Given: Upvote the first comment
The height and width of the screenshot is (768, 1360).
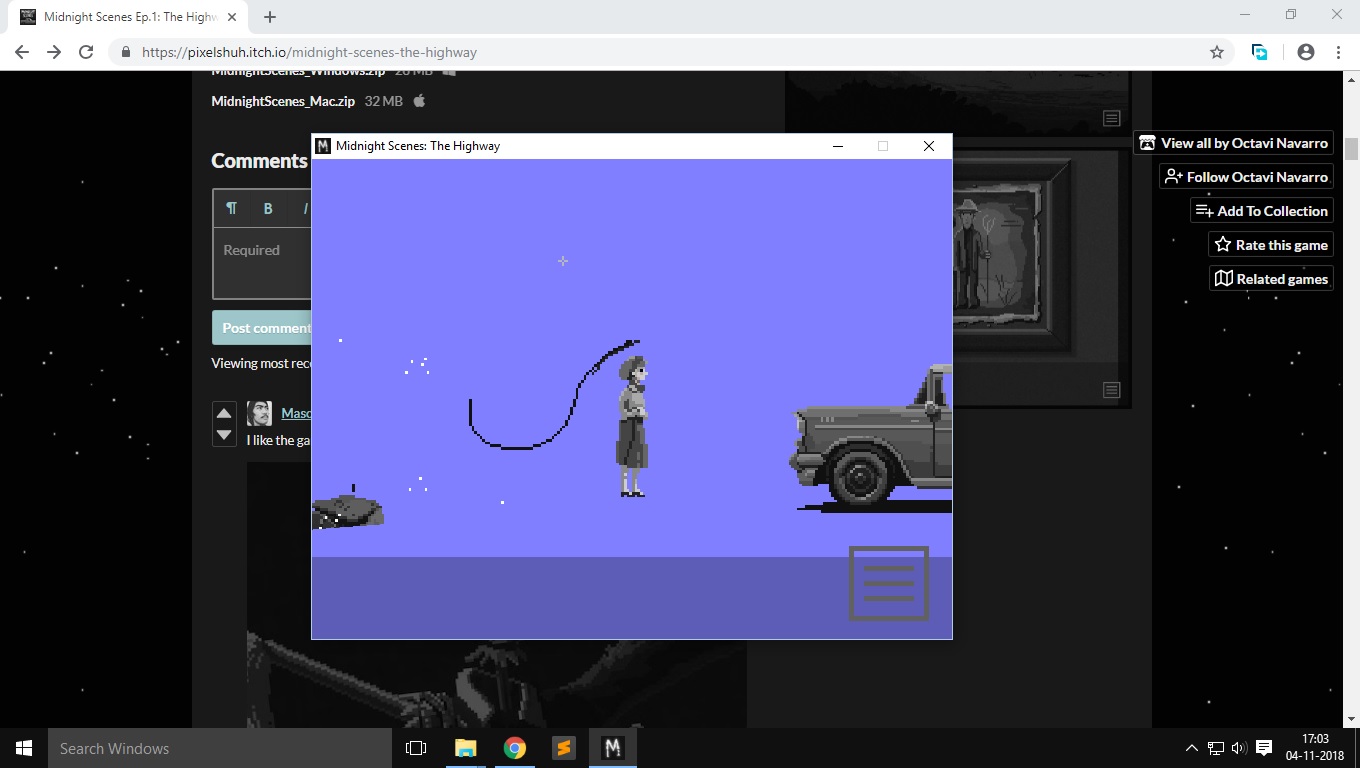Looking at the screenshot, I should (x=224, y=413).
